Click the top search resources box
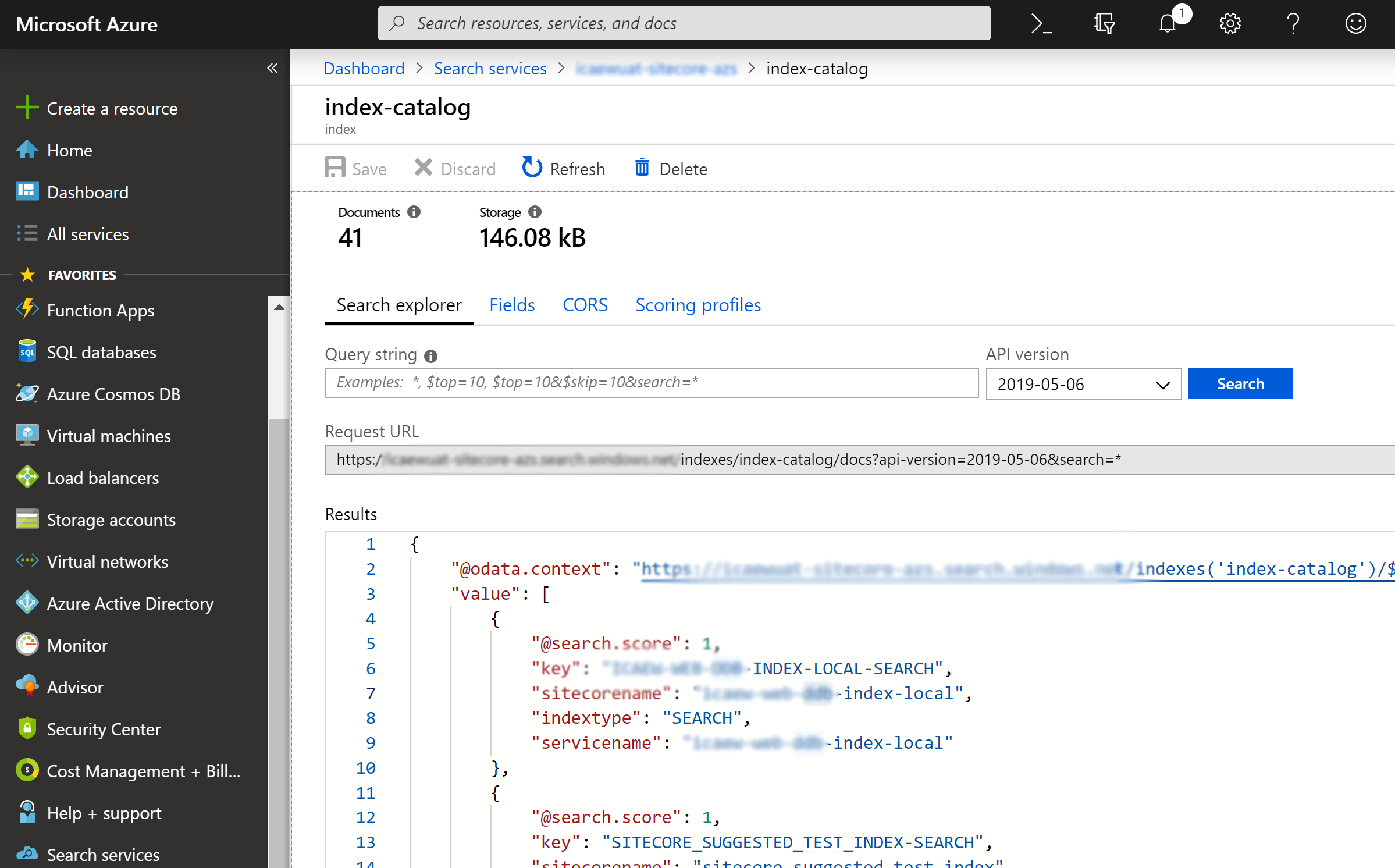 tap(684, 23)
